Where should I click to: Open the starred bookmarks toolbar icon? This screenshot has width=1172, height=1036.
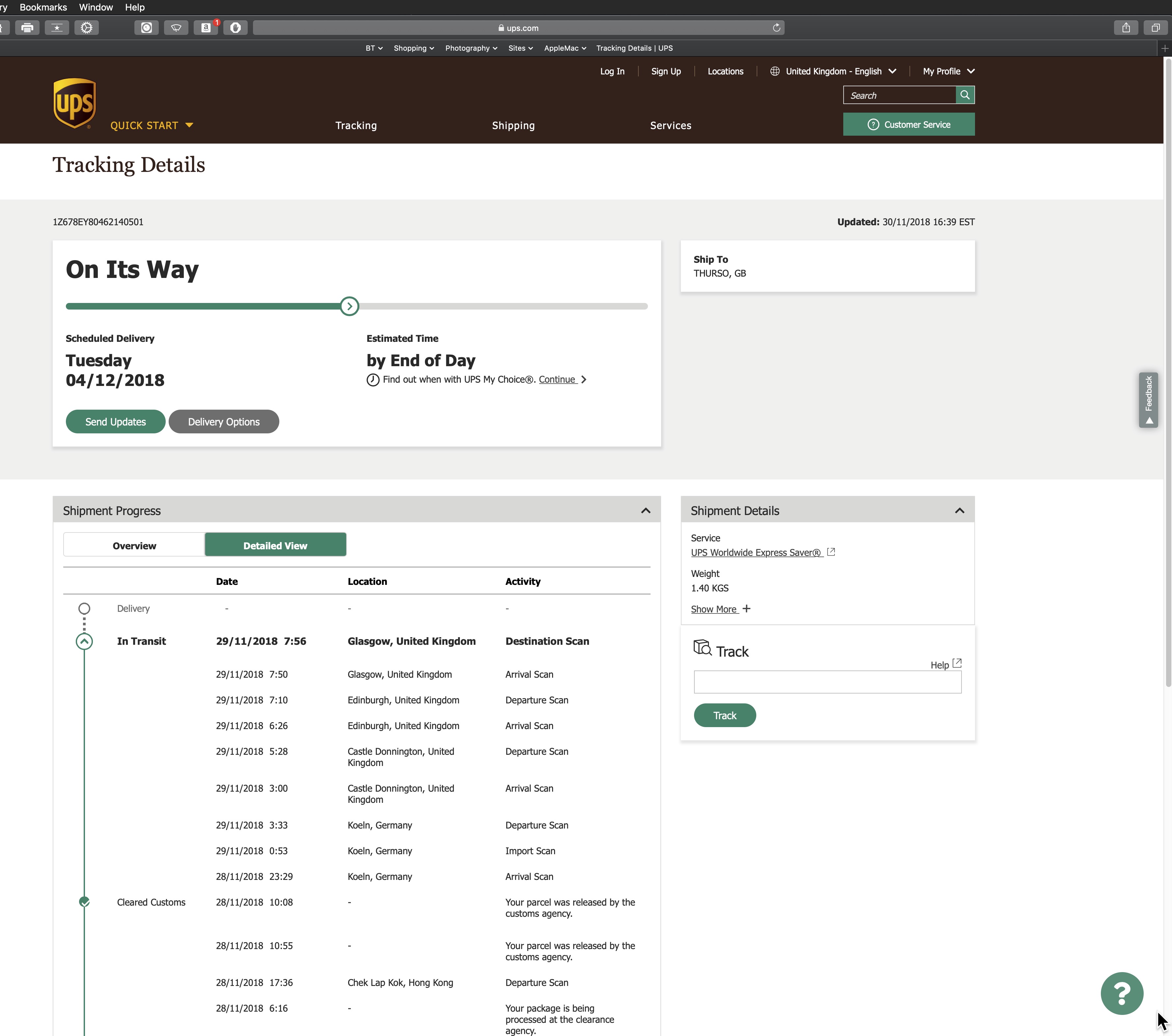pyautogui.click(x=57, y=28)
